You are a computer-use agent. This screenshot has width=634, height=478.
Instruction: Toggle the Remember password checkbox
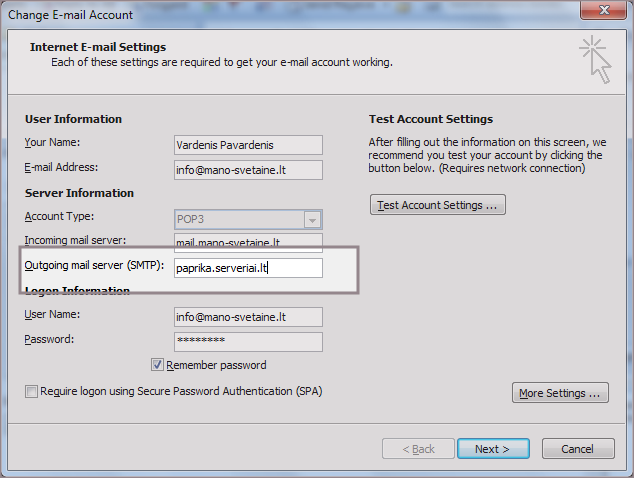point(158,365)
